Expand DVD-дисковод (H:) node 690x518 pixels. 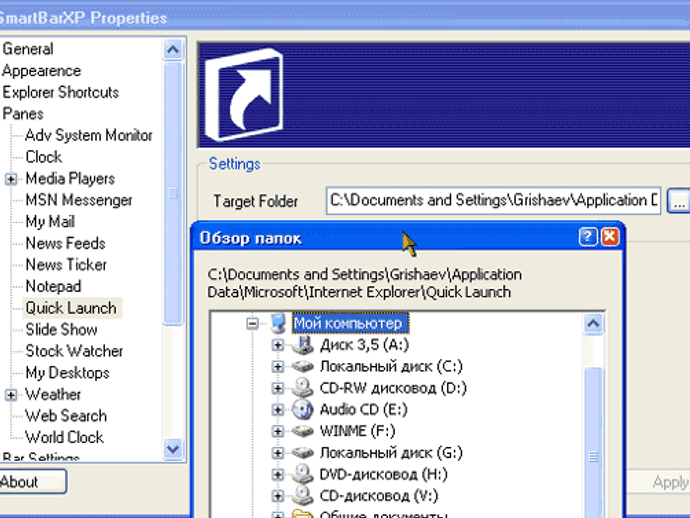278,474
